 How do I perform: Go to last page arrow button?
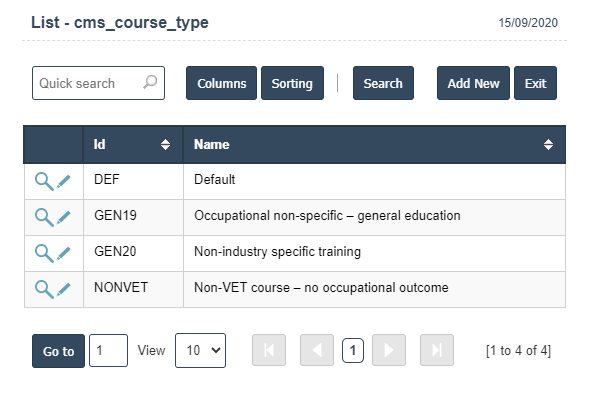point(437,350)
